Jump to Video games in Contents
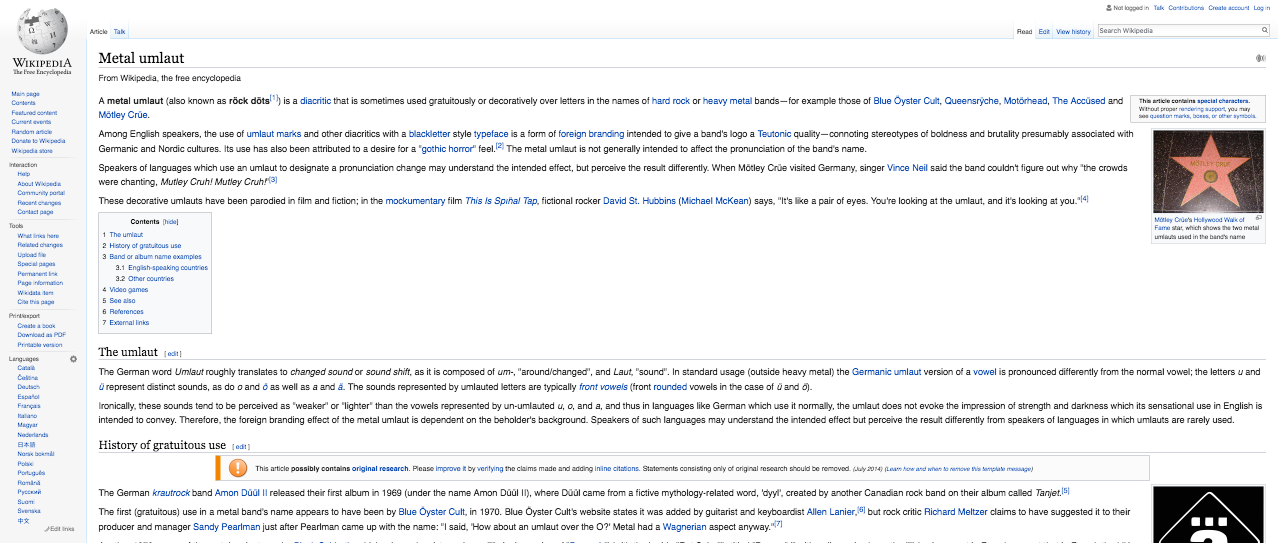 pyautogui.click(x=129, y=290)
